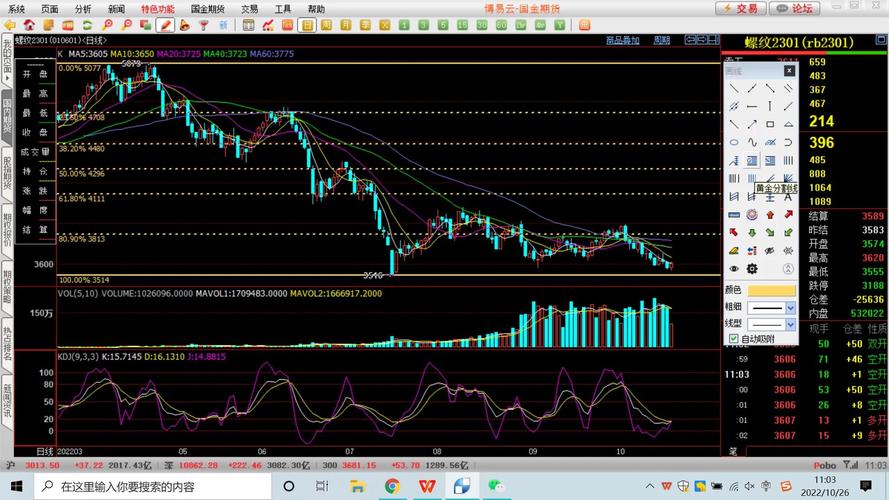This screenshot has height=500, width=889.
Task: Select the drawing pencil tool in toolbar
Action: 166,24
